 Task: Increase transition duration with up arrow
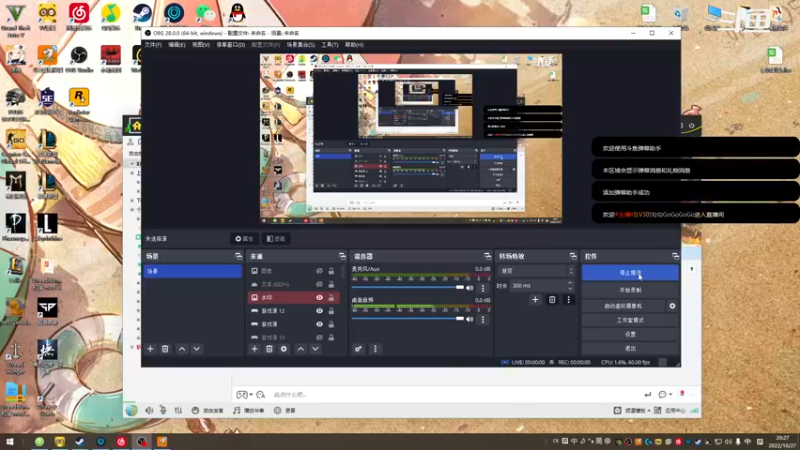570,283
